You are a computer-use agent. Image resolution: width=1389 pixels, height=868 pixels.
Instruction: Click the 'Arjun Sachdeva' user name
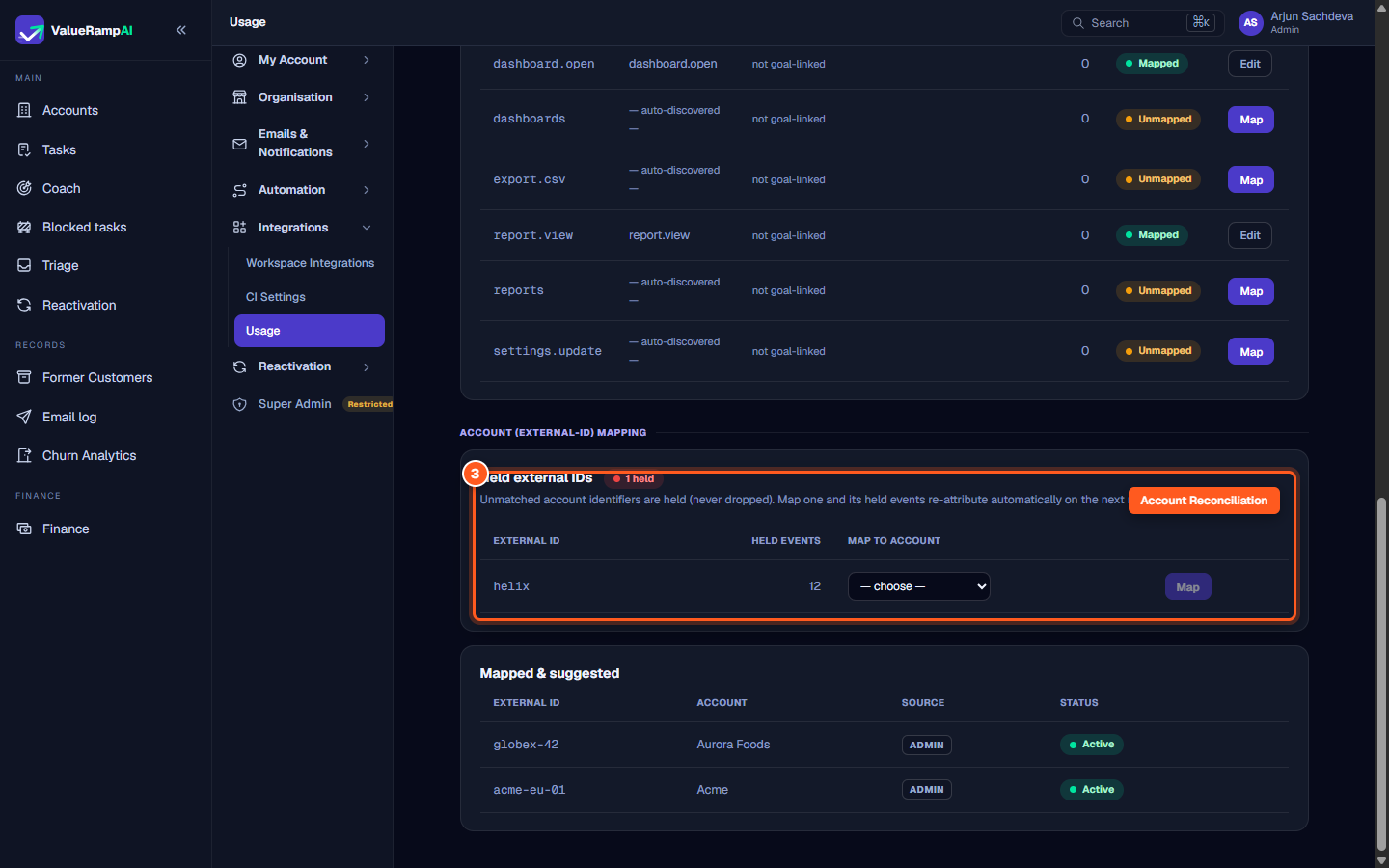pos(1312,16)
